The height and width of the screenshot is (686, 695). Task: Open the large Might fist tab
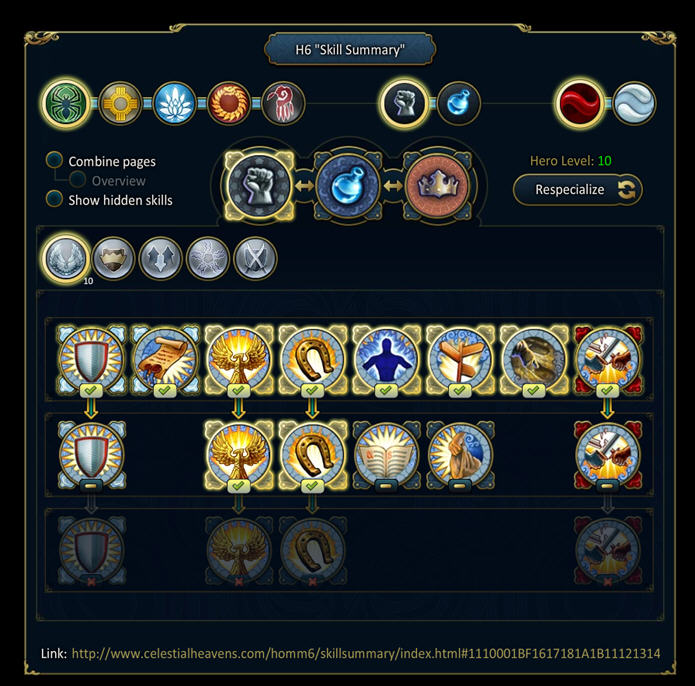[x=259, y=185]
